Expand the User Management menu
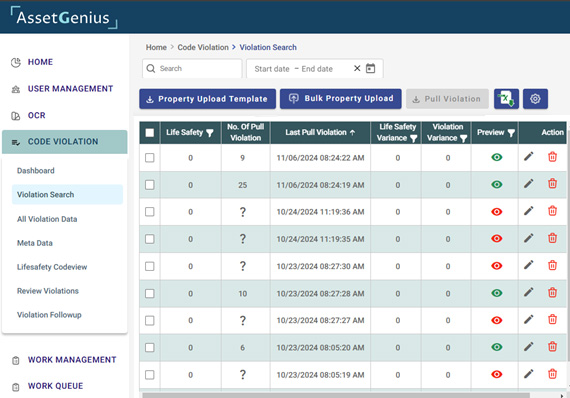This screenshot has height=398, width=570. pyautogui.click(x=70, y=89)
